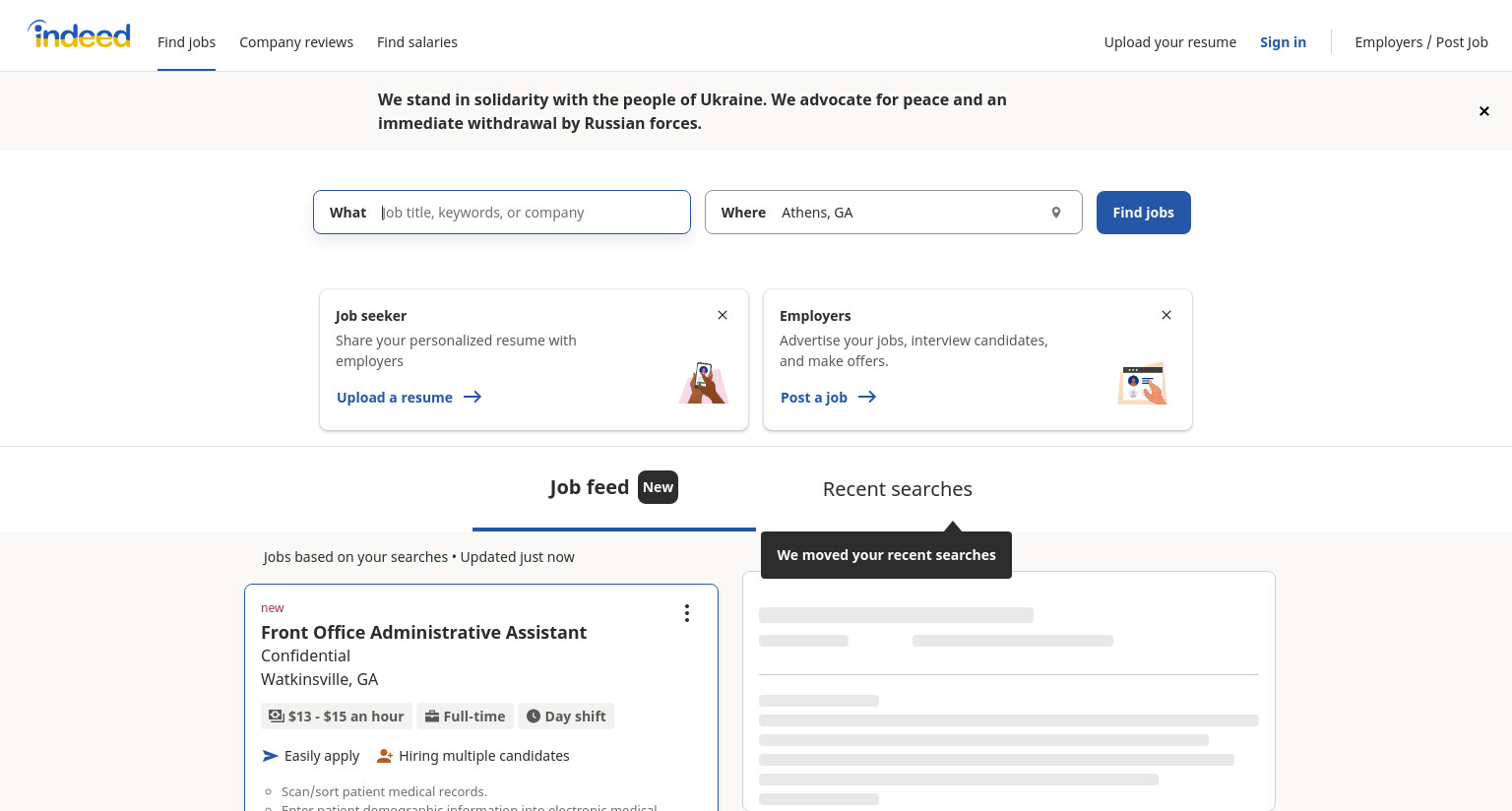Click the Watkinsville, GA location text
Screen dimensions: 1512x811
tap(319, 679)
